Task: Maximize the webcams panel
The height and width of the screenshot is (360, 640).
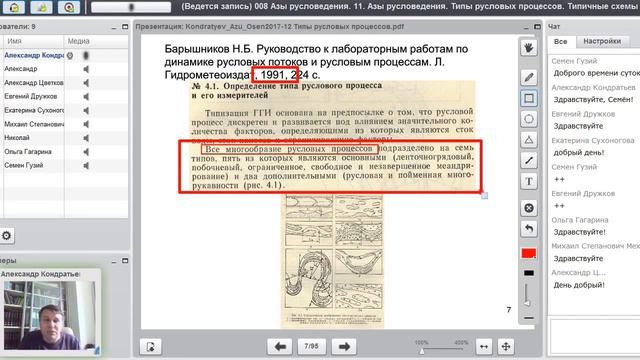Action: coord(125,260)
